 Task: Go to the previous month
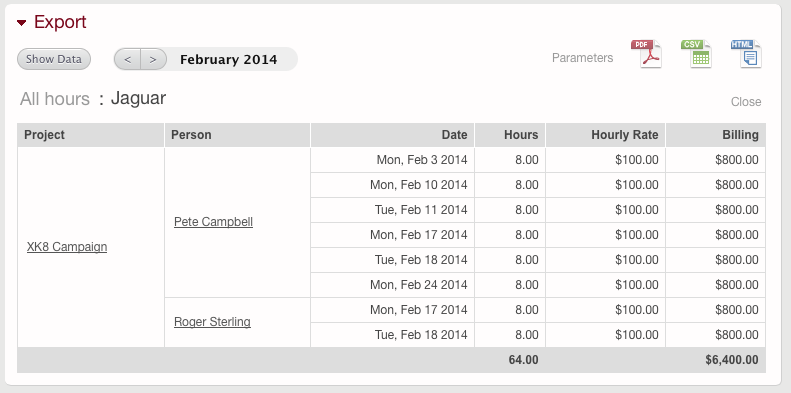128,60
